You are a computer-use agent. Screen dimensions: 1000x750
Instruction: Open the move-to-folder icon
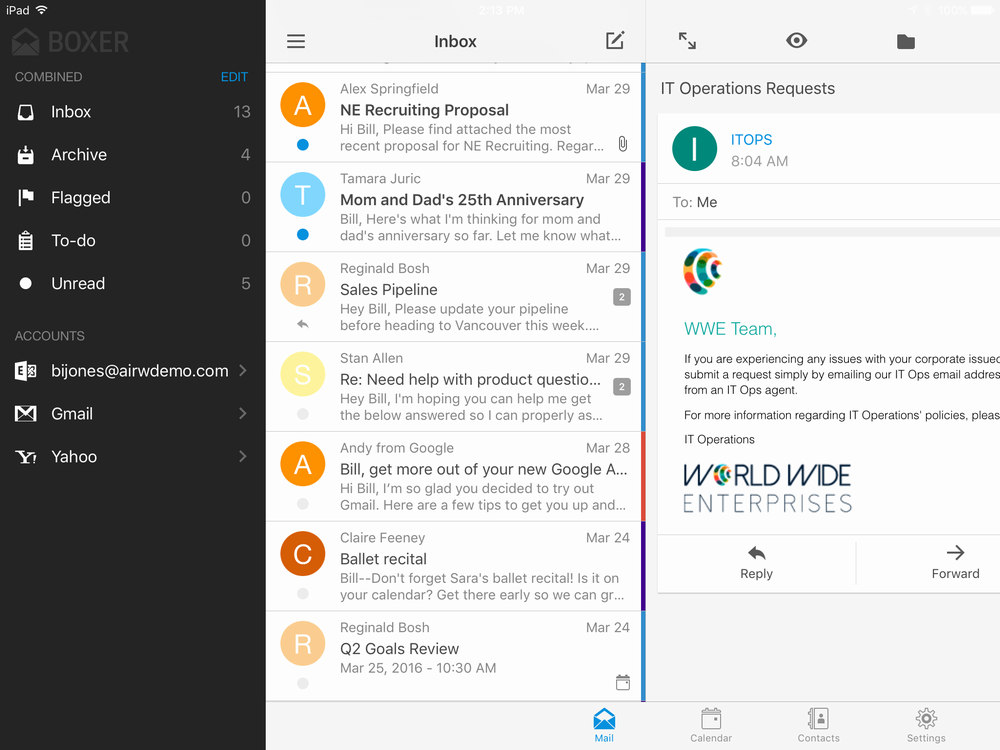pos(906,42)
